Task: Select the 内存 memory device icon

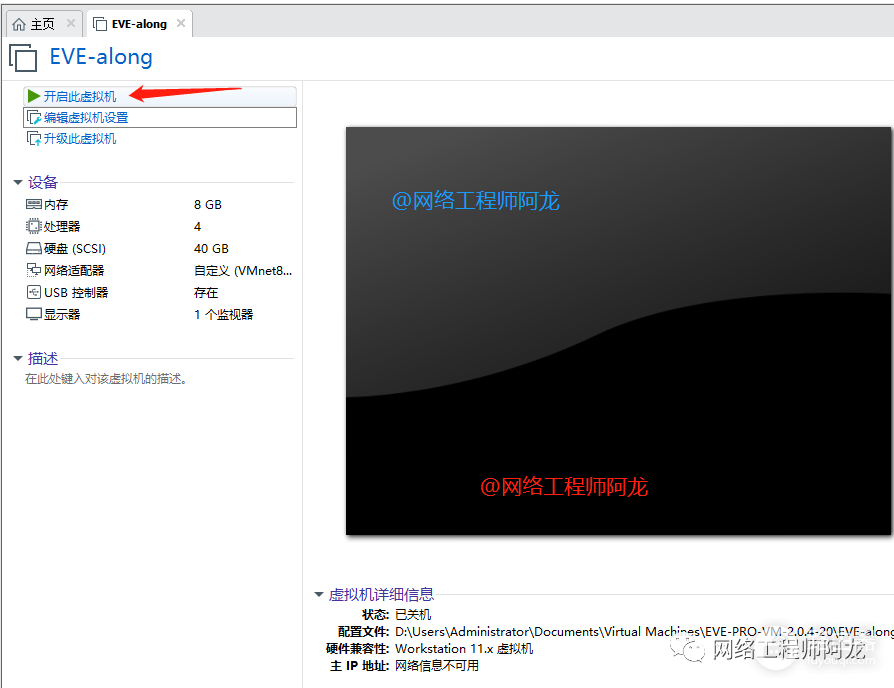Action: (34, 204)
